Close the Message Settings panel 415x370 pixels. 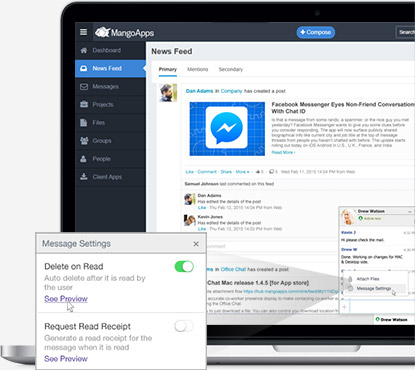196,244
